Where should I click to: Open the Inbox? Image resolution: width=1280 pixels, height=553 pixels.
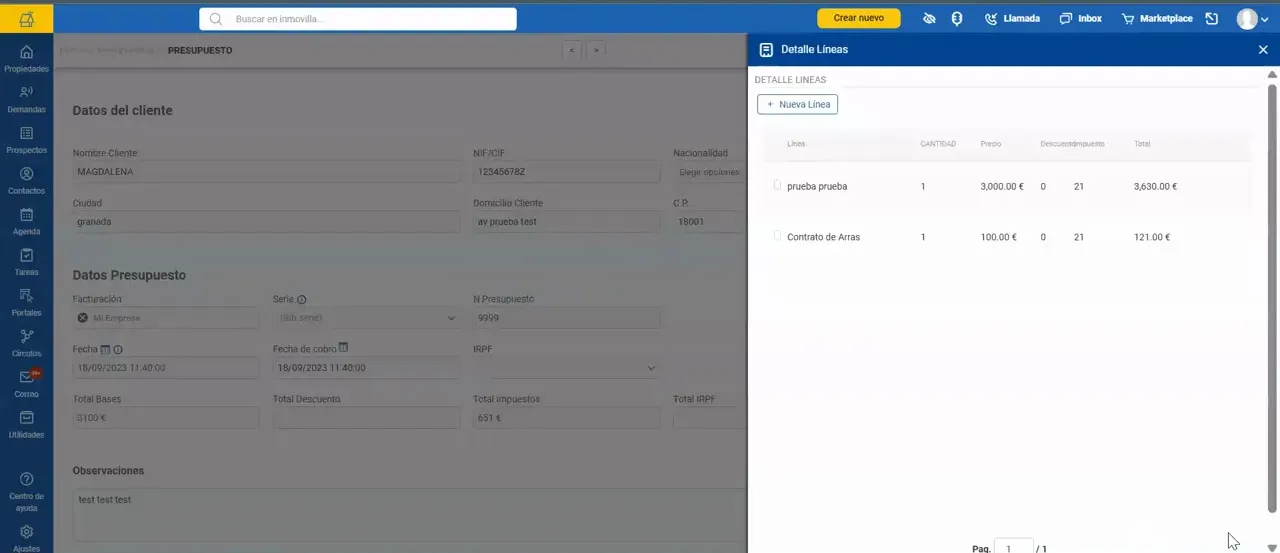pyautogui.click(x=1080, y=18)
